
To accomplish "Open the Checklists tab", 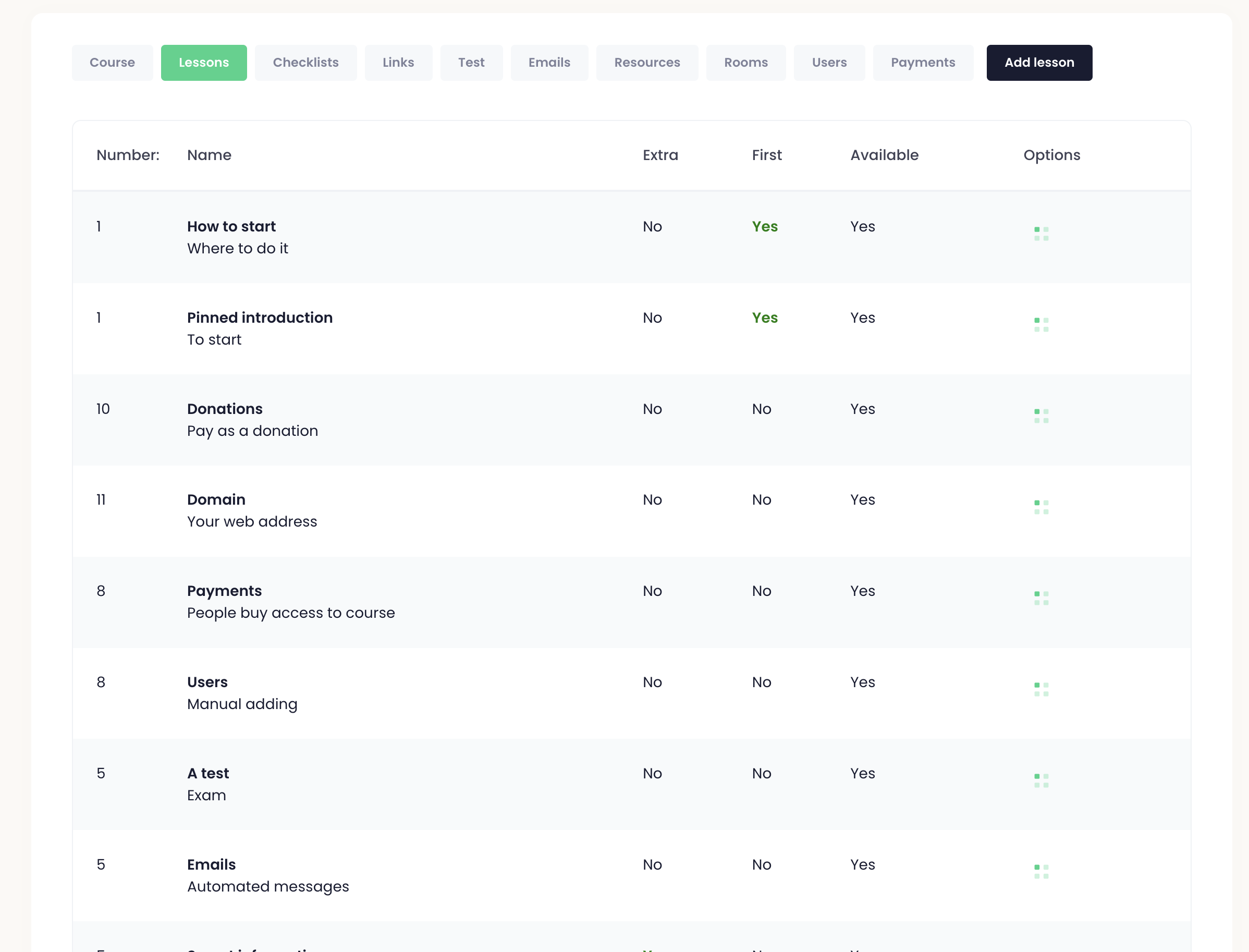I will pos(305,63).
